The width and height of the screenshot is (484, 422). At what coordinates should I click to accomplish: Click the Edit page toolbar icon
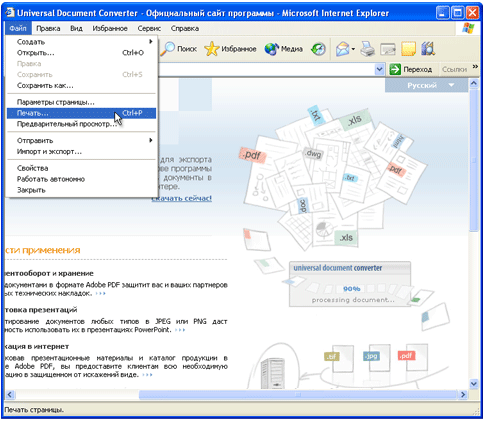tap(388, 49)
